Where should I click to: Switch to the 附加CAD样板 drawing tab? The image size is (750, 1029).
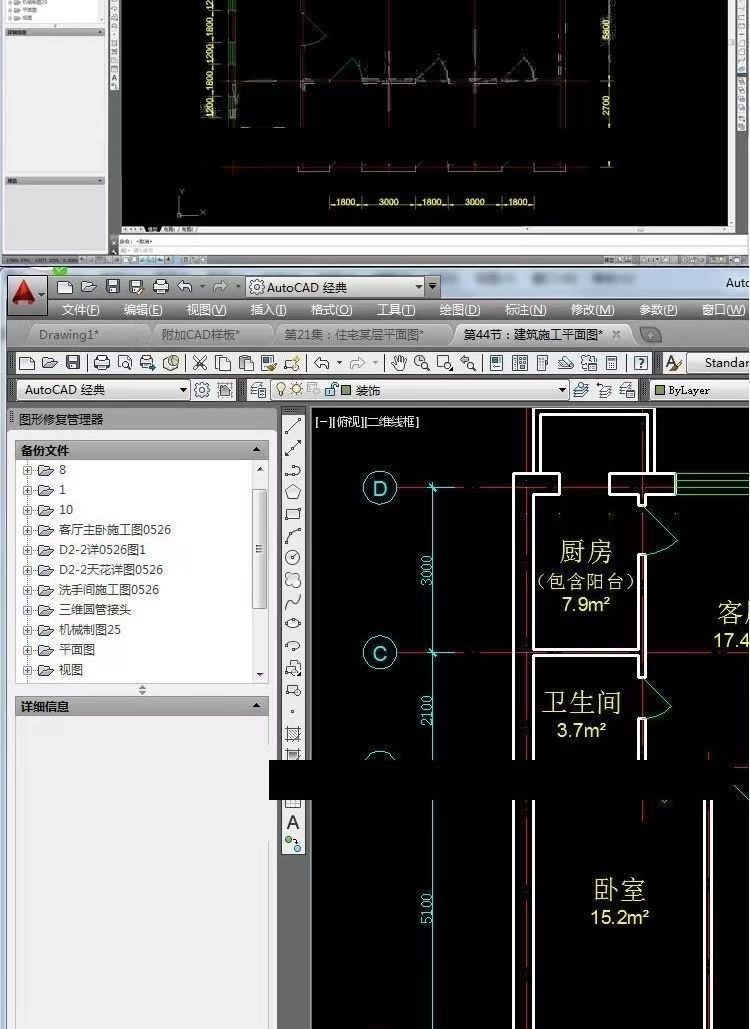200,335
